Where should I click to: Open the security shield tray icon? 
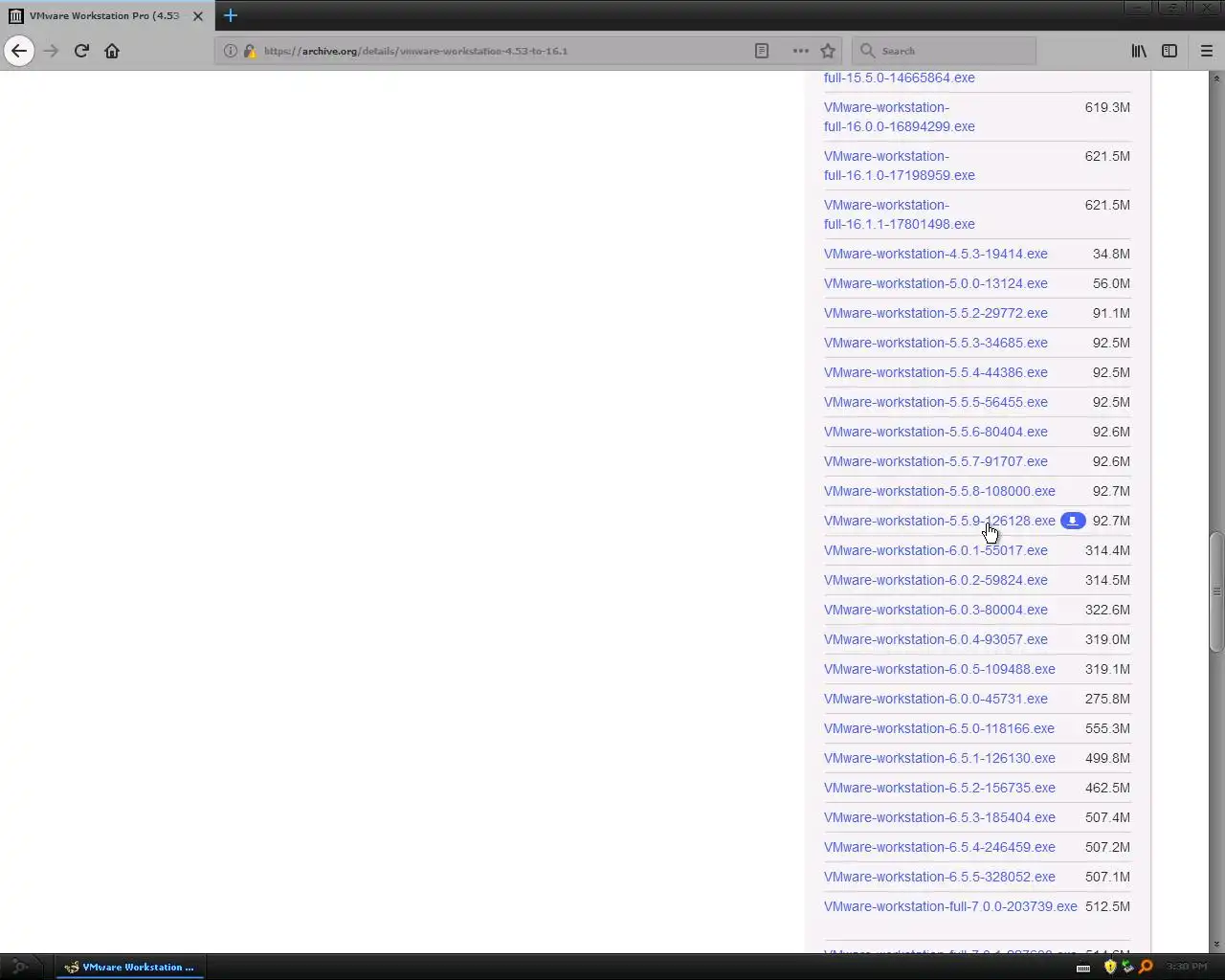point(1110,967)
